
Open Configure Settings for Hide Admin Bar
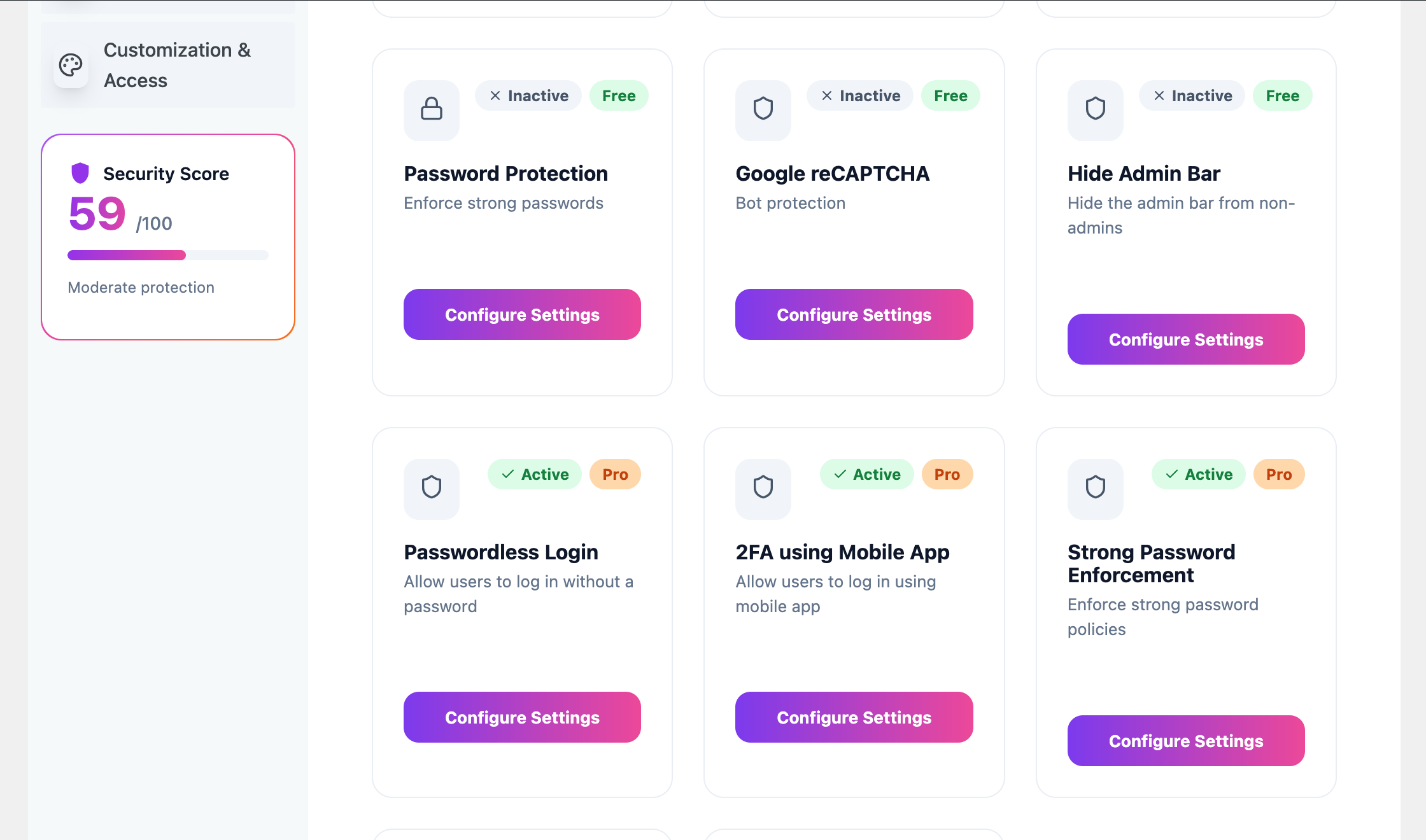[1185, 339]
